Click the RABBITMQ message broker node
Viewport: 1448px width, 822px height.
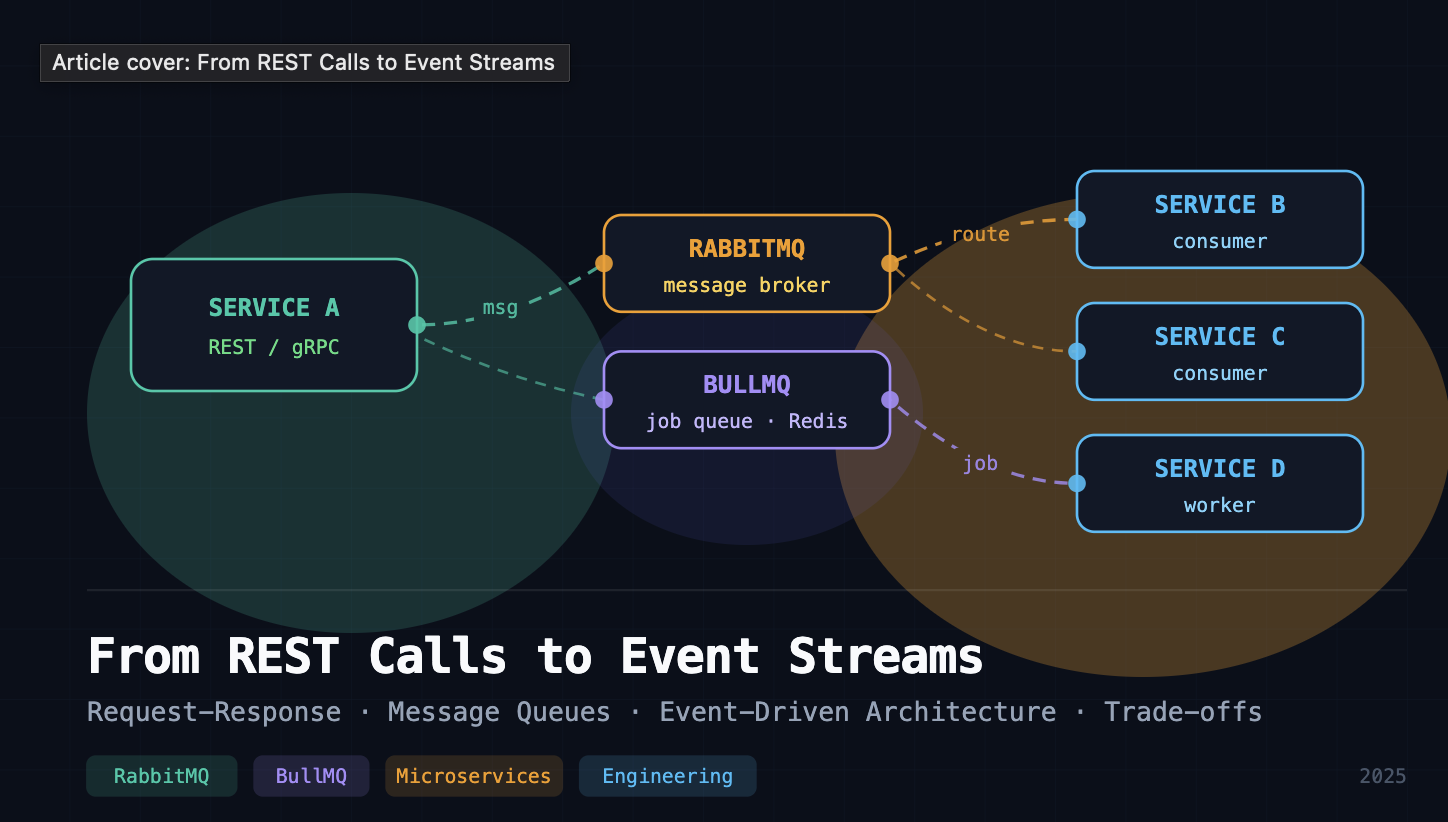(x=747, y=264)
